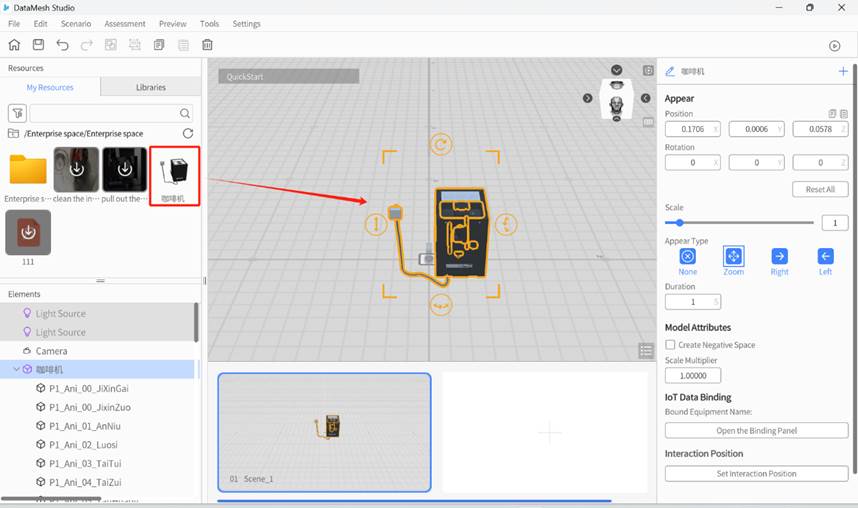Open the Scenario menu
858x508 pixels.
tap(74, 24)
